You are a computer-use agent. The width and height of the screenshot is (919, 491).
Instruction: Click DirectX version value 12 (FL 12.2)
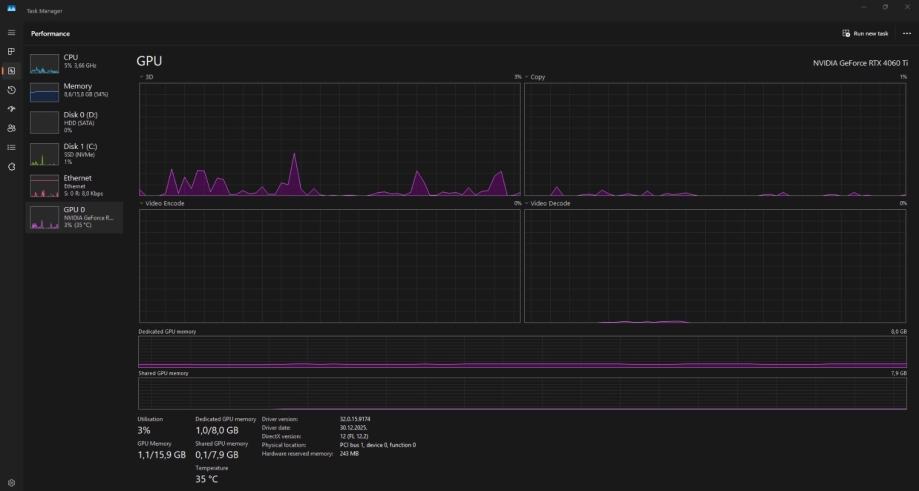pyautogui.click(x=354, y=437)
